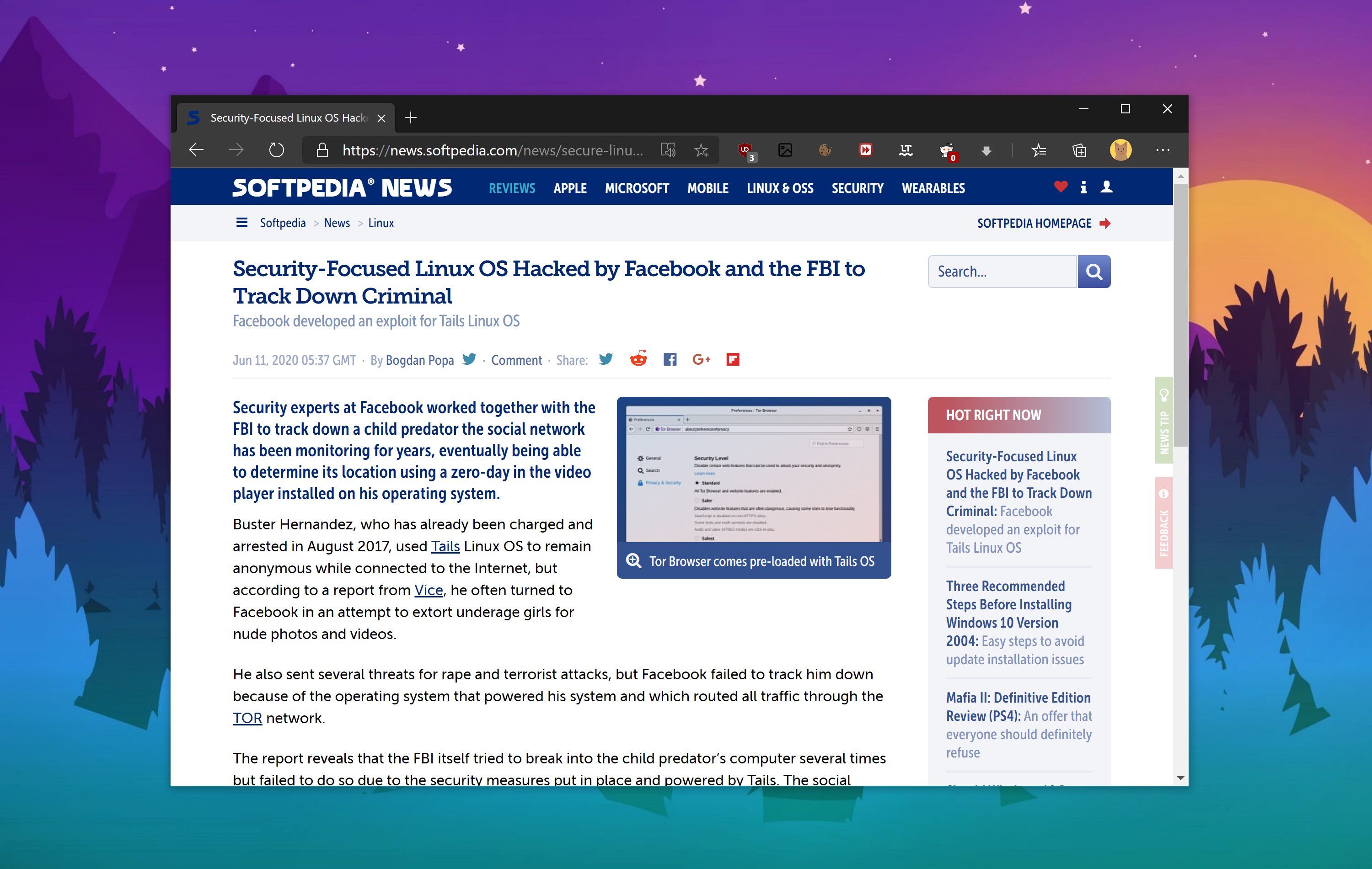Go to SOFTPEDIA HOMEPAGE link
The height and width of the screenshot is (869, 1372).
1043,223
